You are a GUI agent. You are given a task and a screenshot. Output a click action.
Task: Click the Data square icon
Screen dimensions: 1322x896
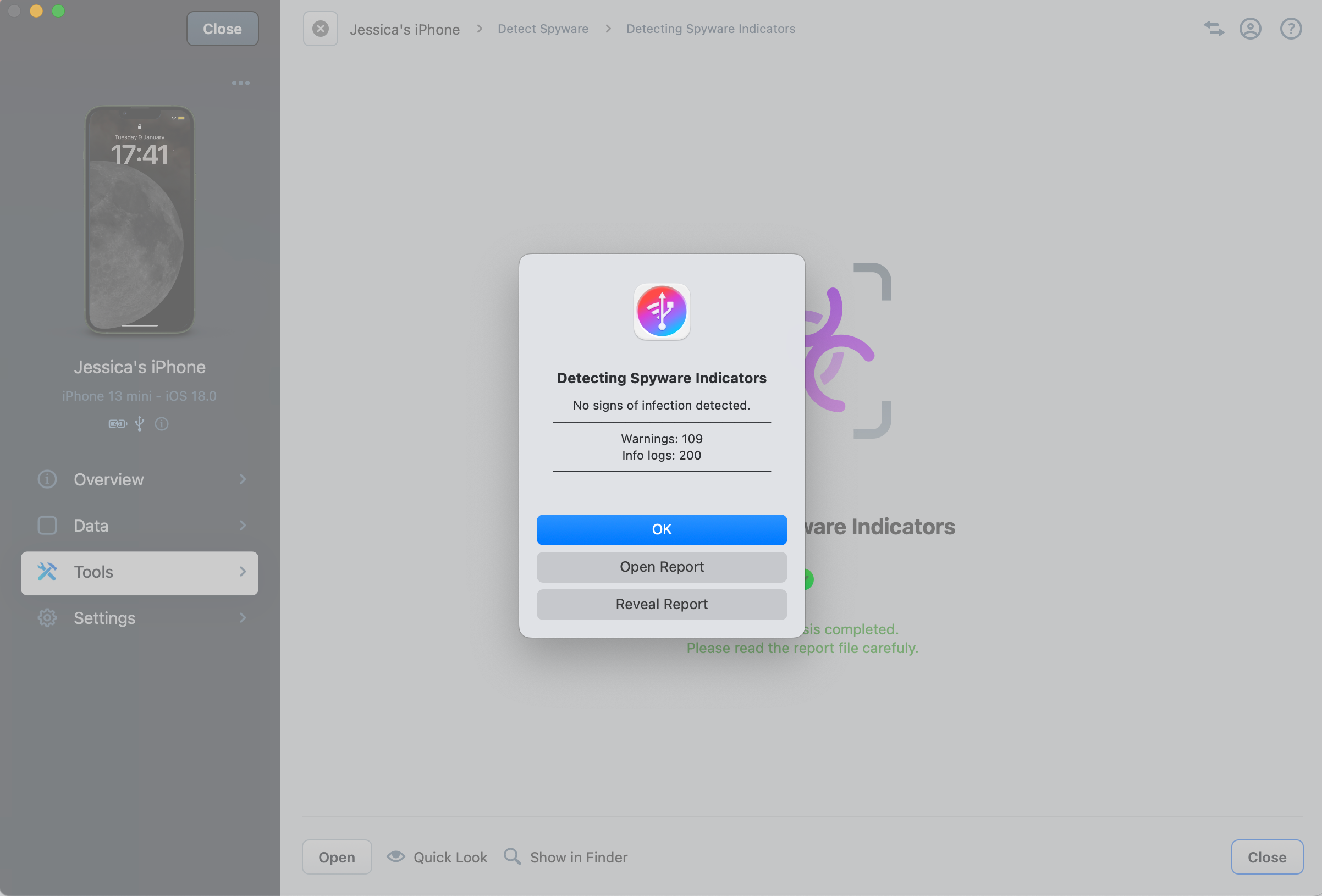[47, 526]
